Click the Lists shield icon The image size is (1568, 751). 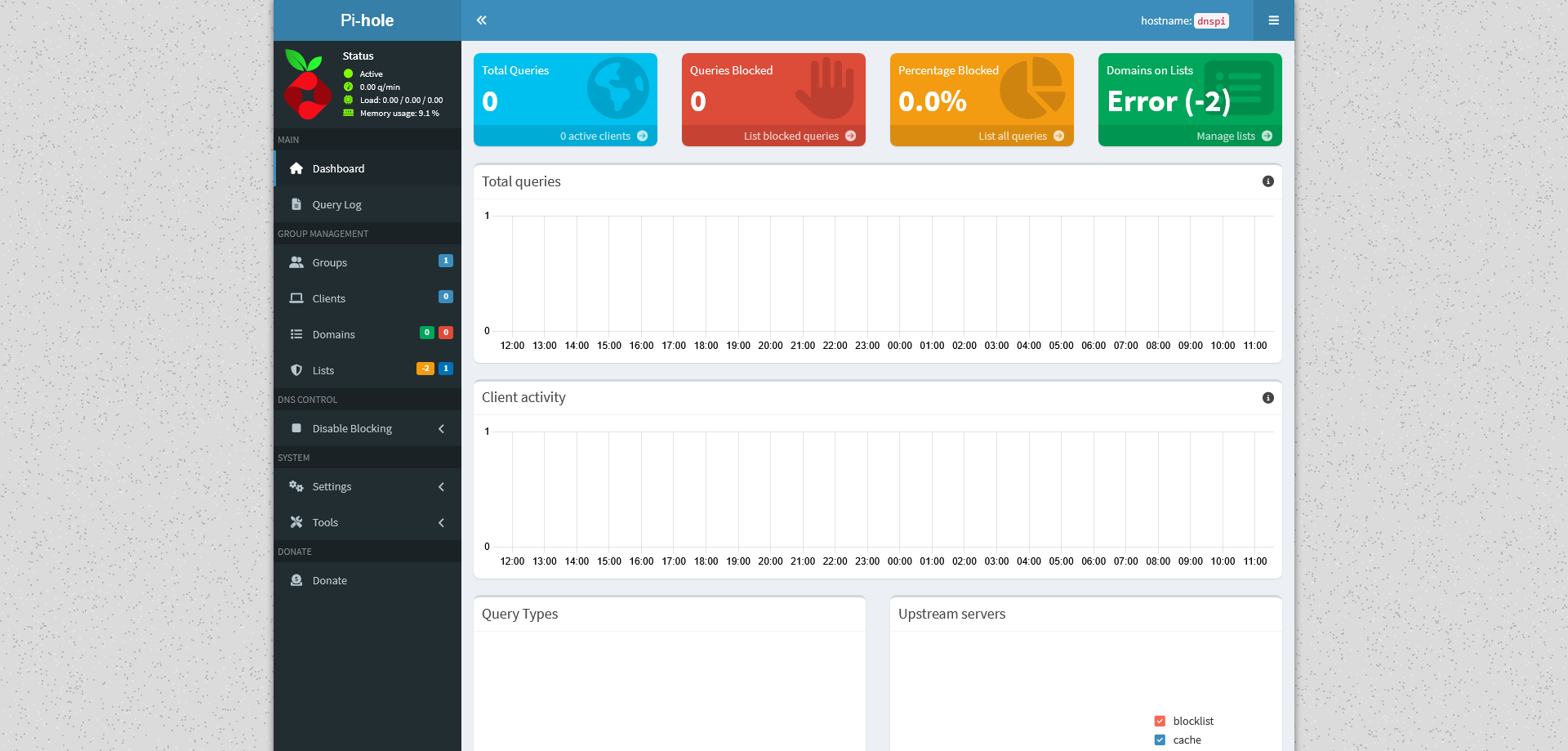pyautogui.click(x=296, y=370)
